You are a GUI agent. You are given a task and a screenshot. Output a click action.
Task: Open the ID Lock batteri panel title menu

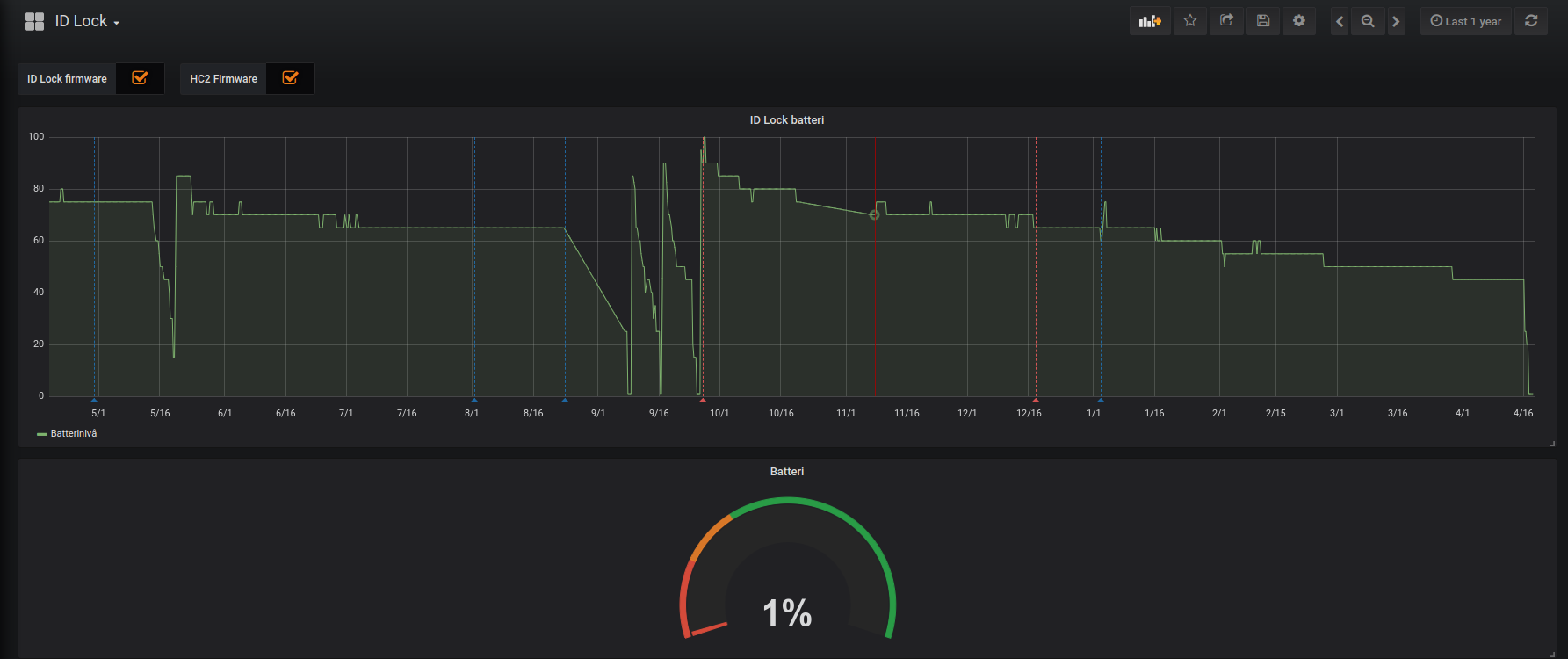[787, 120]
